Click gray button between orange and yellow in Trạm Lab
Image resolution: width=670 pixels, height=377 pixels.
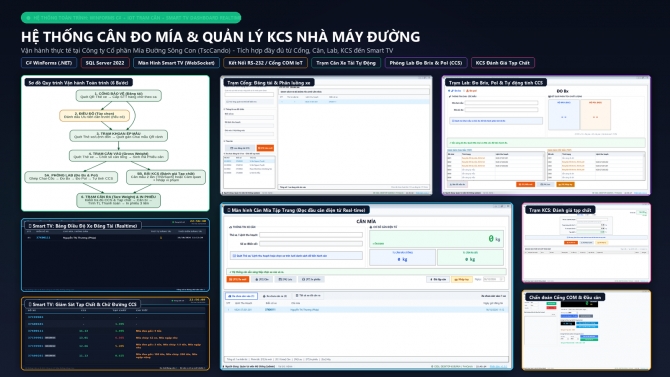coord(545,184)
